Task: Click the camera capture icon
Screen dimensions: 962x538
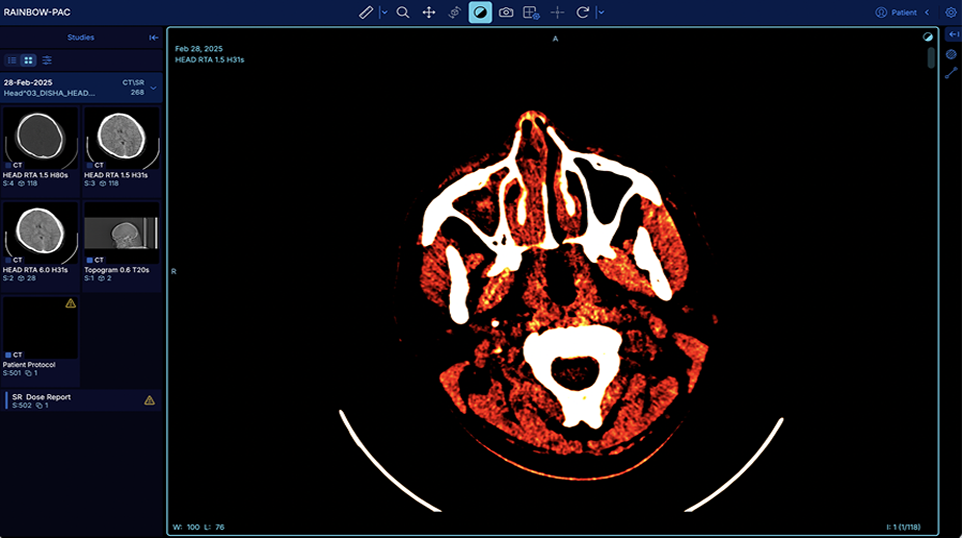Action: tap(506, 13)
